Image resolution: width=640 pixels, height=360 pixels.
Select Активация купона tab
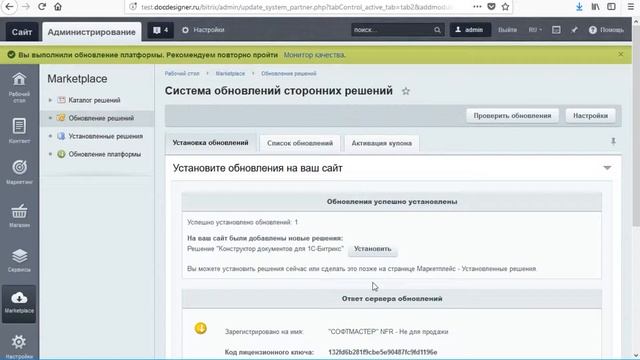tap(382, 143)
